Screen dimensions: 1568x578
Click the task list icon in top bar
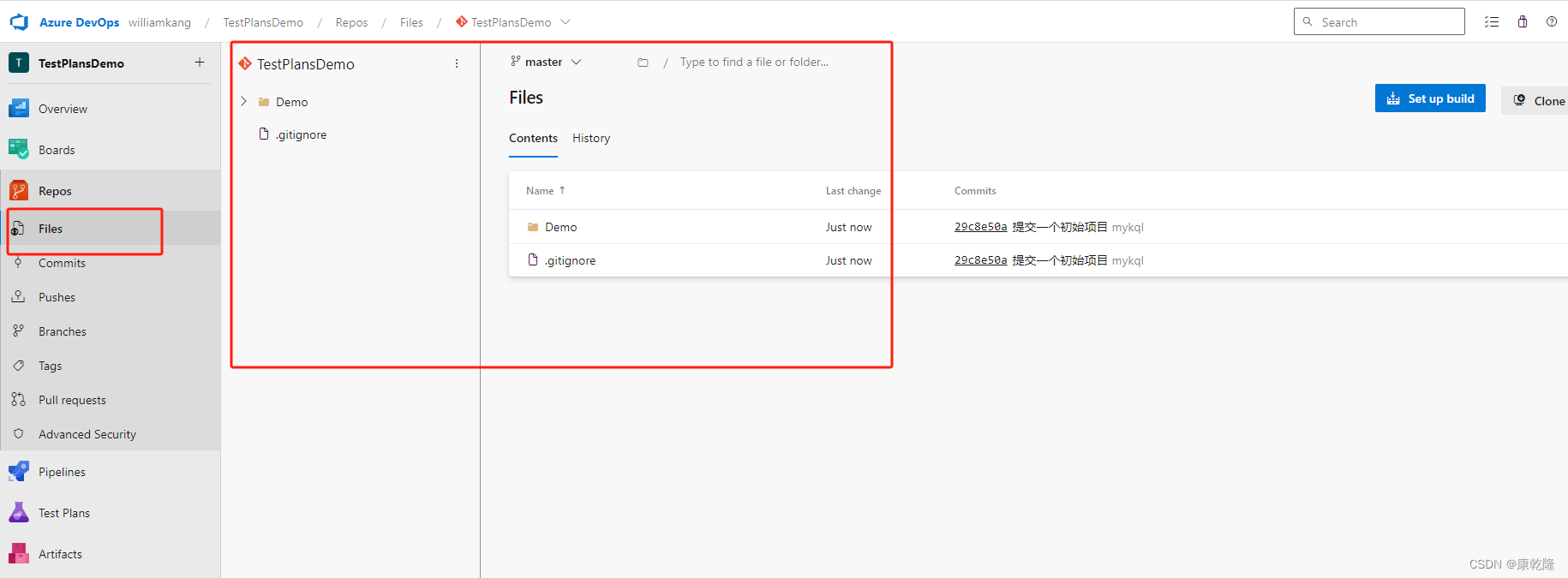(x=1492, y=22)
